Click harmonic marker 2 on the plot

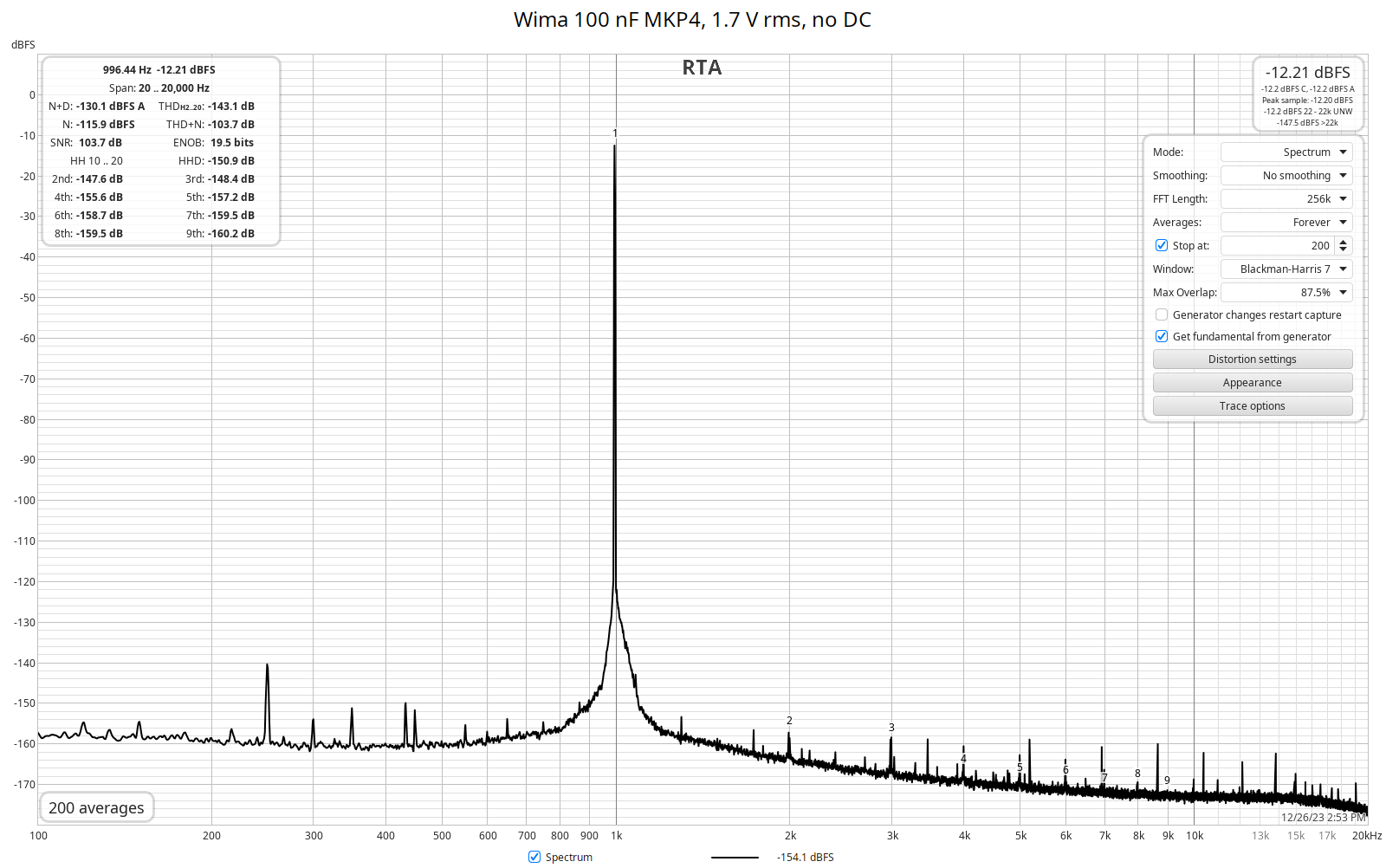click(x=789, y=721)
